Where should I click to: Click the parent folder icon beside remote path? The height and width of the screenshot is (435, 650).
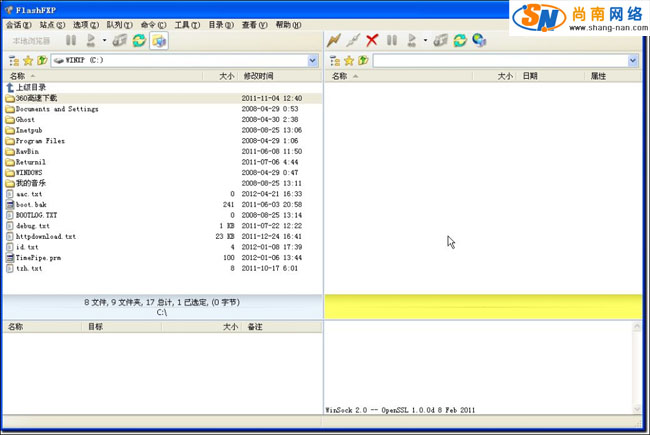point(363,61)
